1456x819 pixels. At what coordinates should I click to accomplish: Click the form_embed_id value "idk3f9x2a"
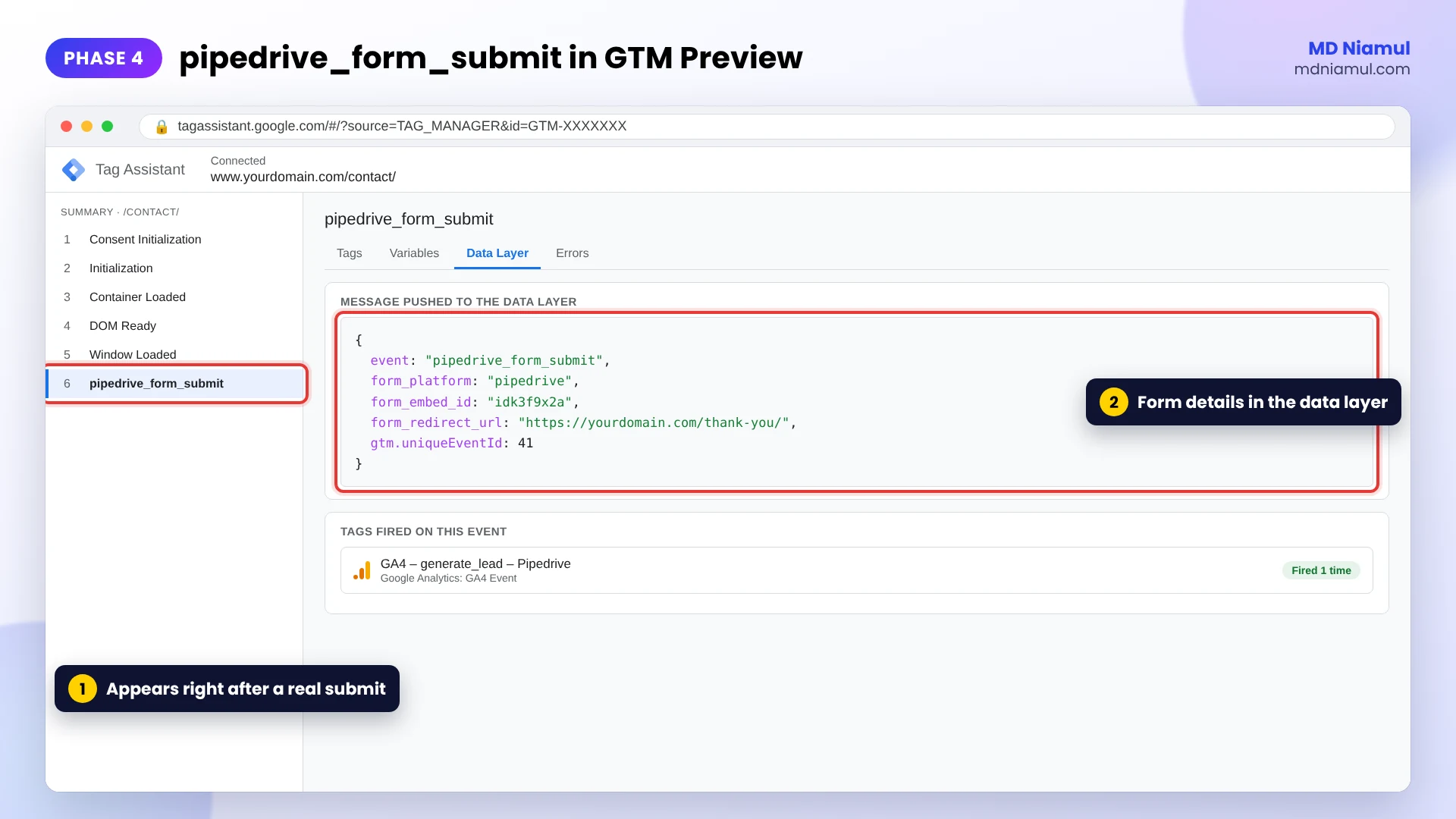[x=529, y=403]
